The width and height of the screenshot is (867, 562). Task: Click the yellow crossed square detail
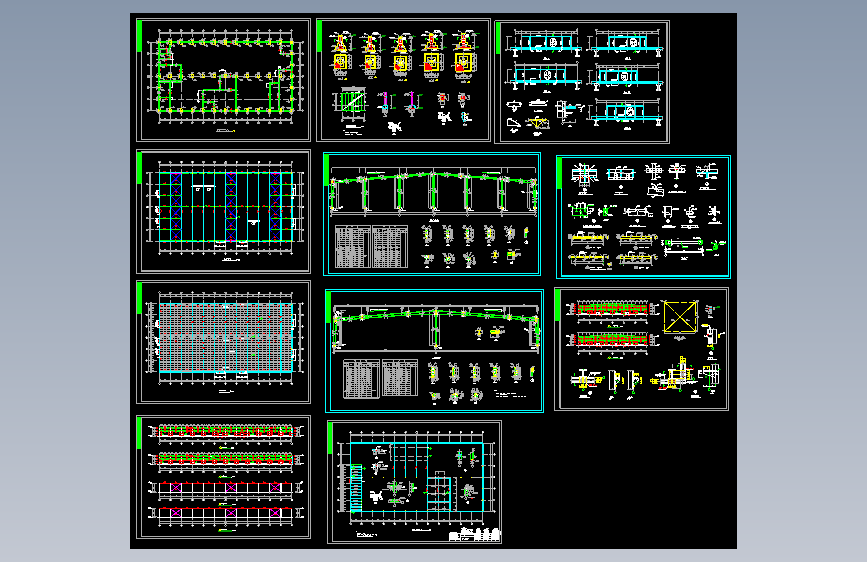[680, 317]
